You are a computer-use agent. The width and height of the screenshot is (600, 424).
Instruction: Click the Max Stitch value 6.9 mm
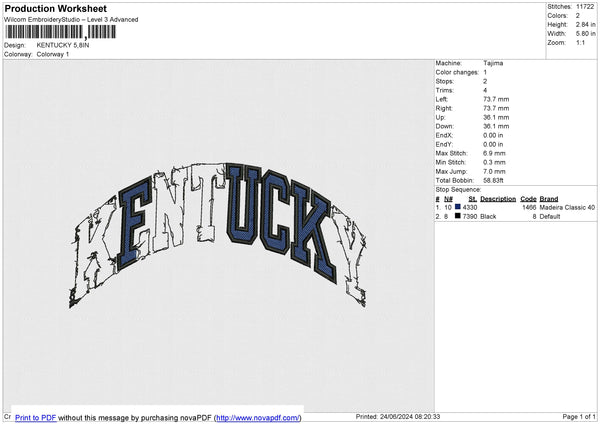pos(494,153)
